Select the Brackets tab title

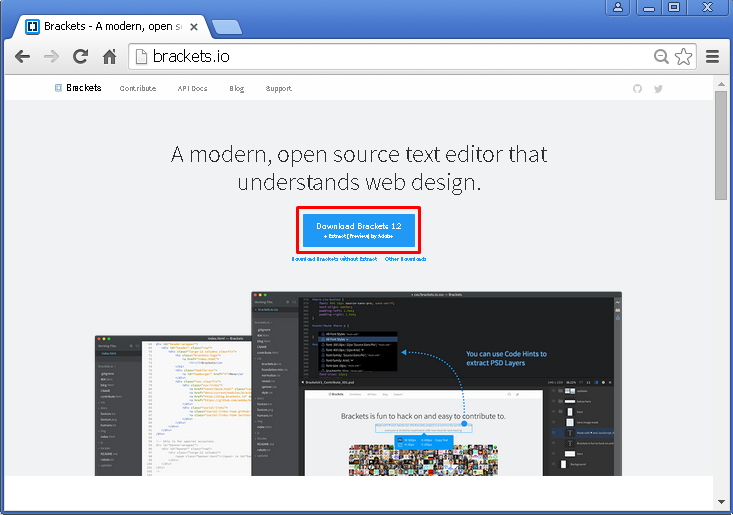113,26
